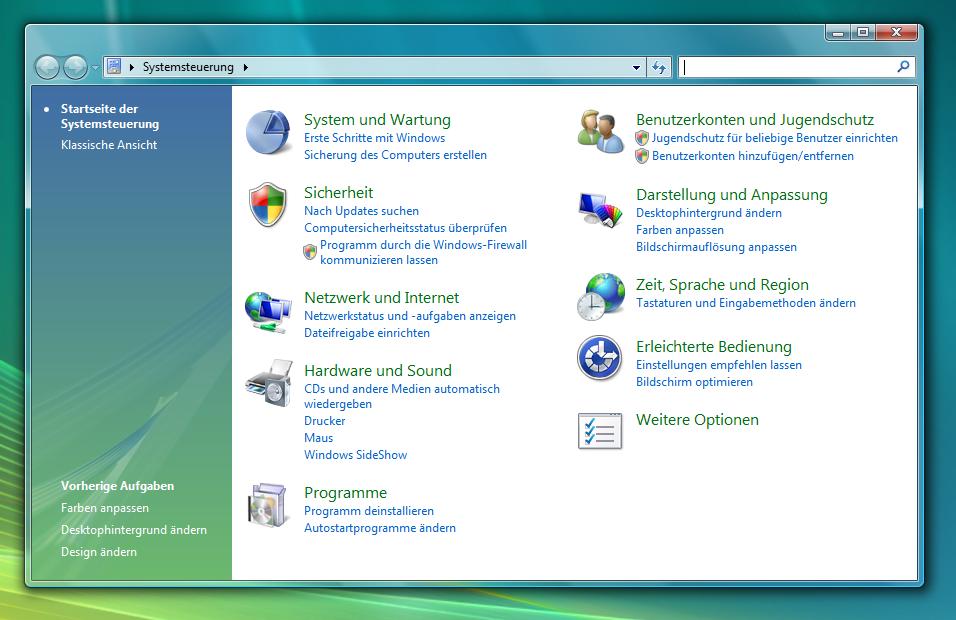Open the Erleichterte Bedienung accessibility icon

(600, 358)
